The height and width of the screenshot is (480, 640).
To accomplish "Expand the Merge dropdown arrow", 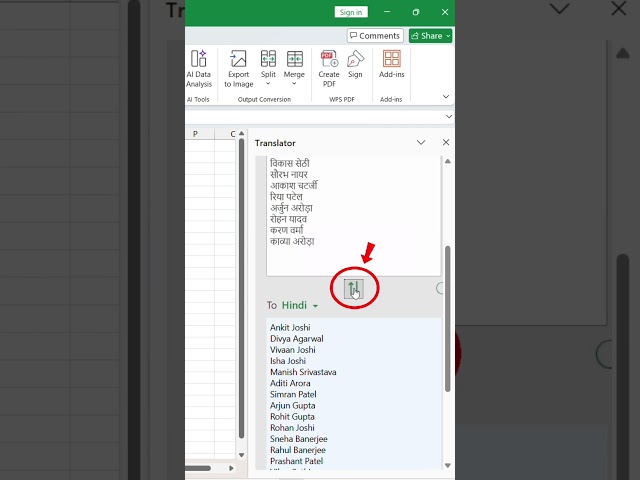I will coord(294,84).
